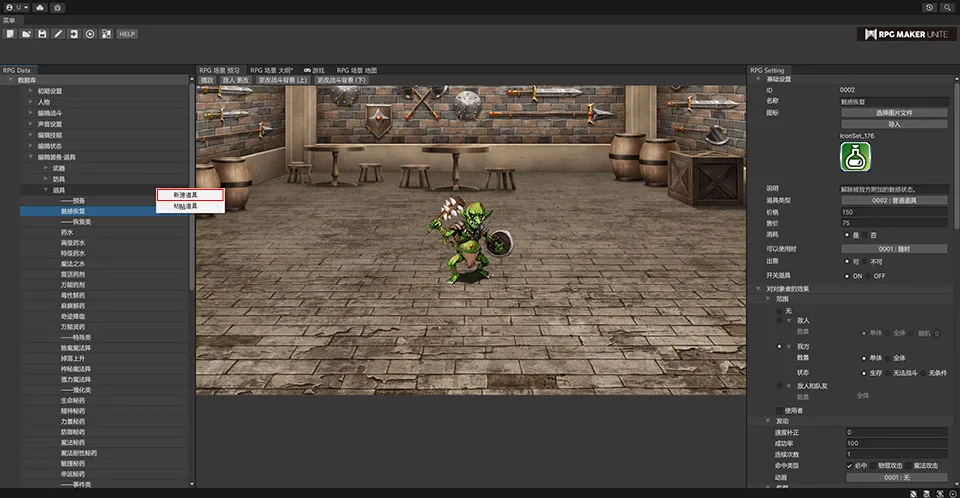Click the save floppy disk icon
The image size is (960, 498).
point(41,34)
